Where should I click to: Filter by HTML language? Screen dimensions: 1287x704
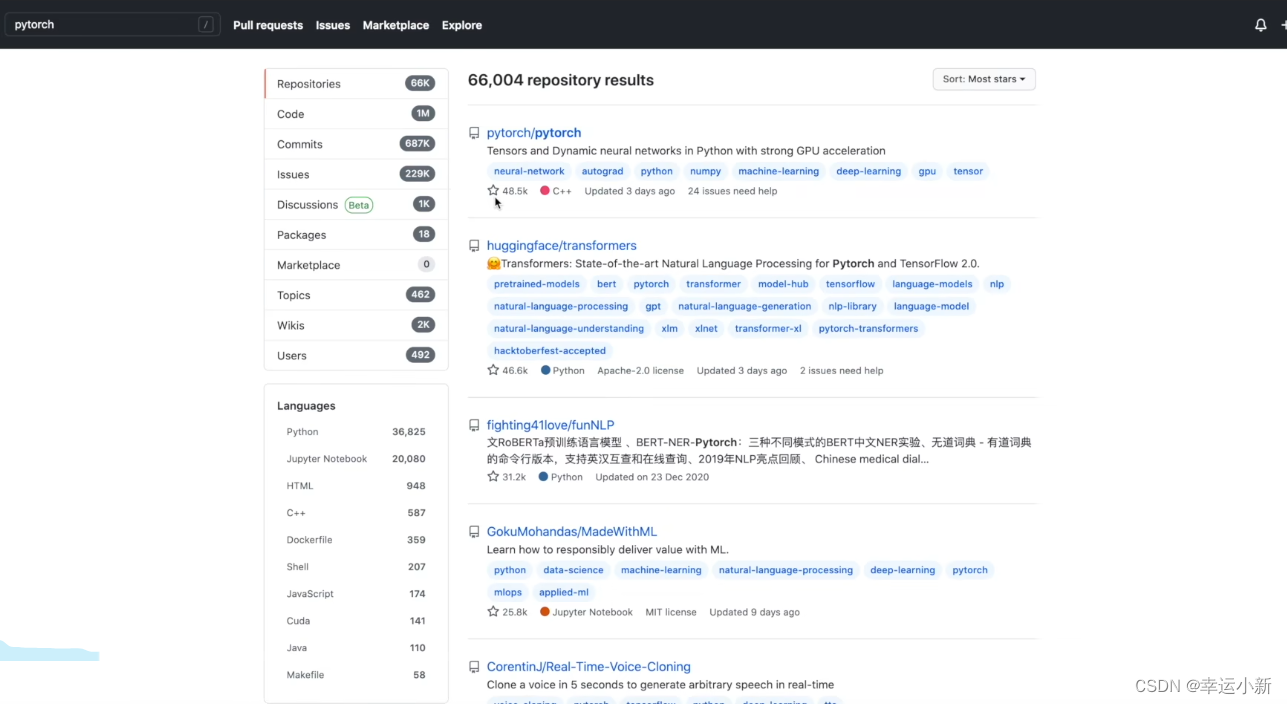[356, 486]
